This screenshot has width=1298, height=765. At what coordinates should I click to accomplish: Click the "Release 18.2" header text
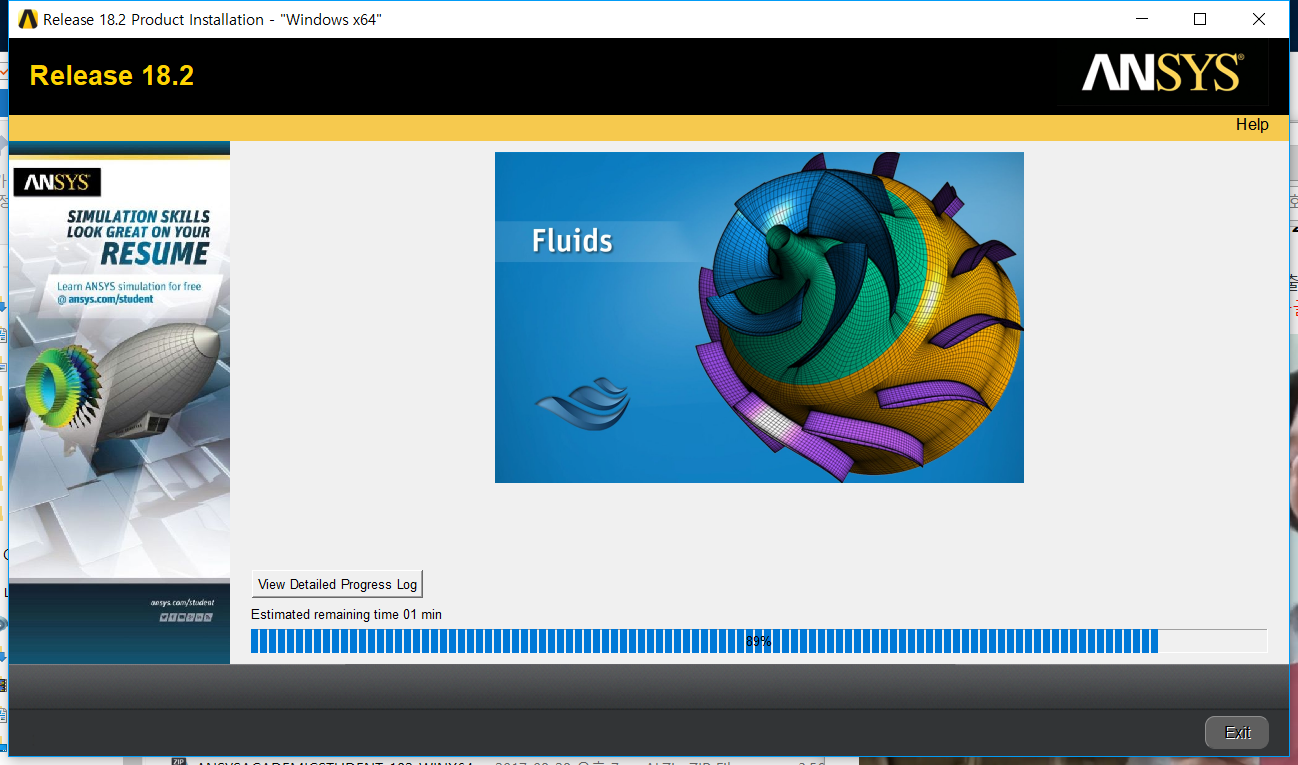click(x=112, y=76)
